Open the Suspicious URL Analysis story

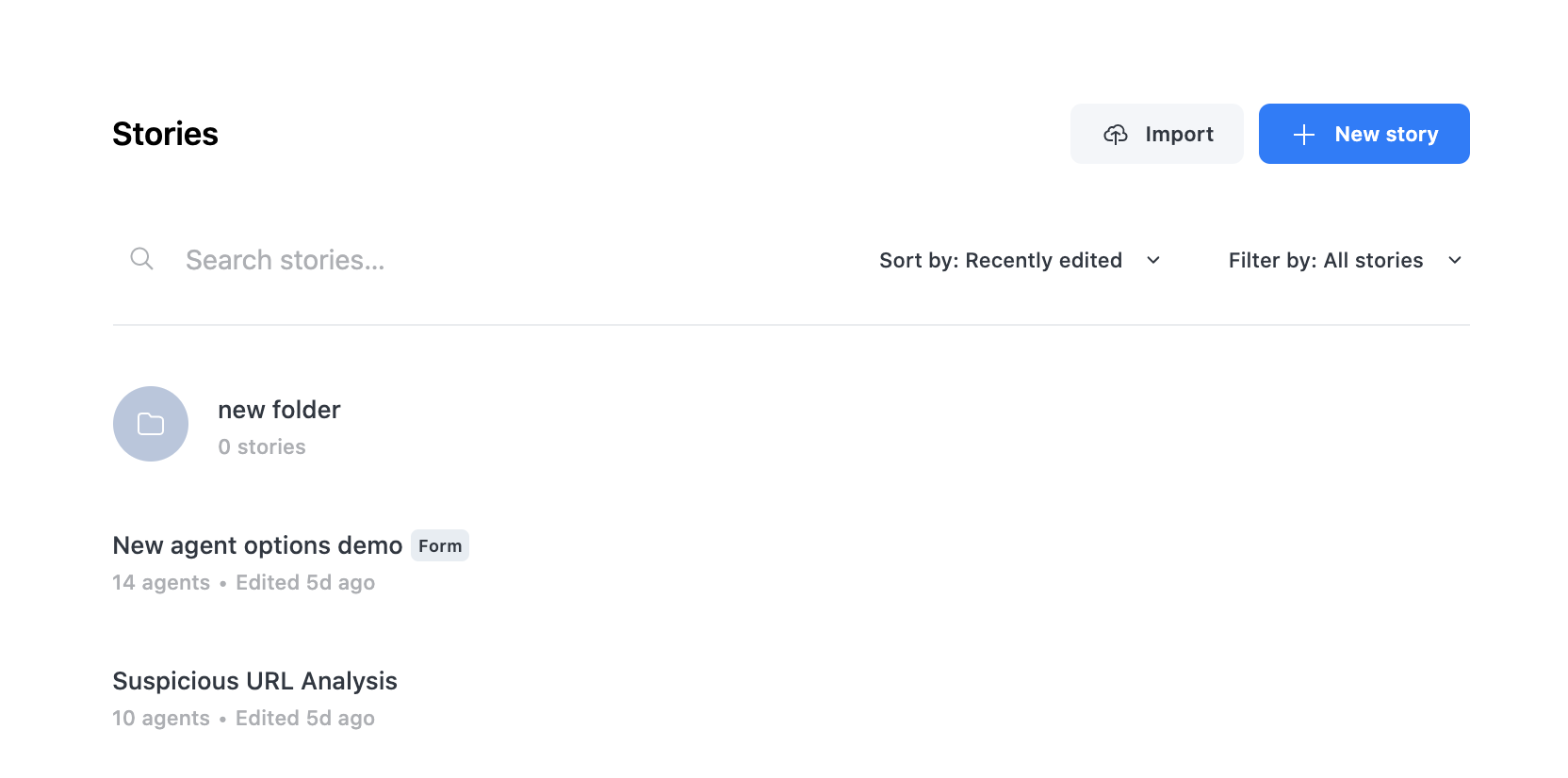pos(254,681)
